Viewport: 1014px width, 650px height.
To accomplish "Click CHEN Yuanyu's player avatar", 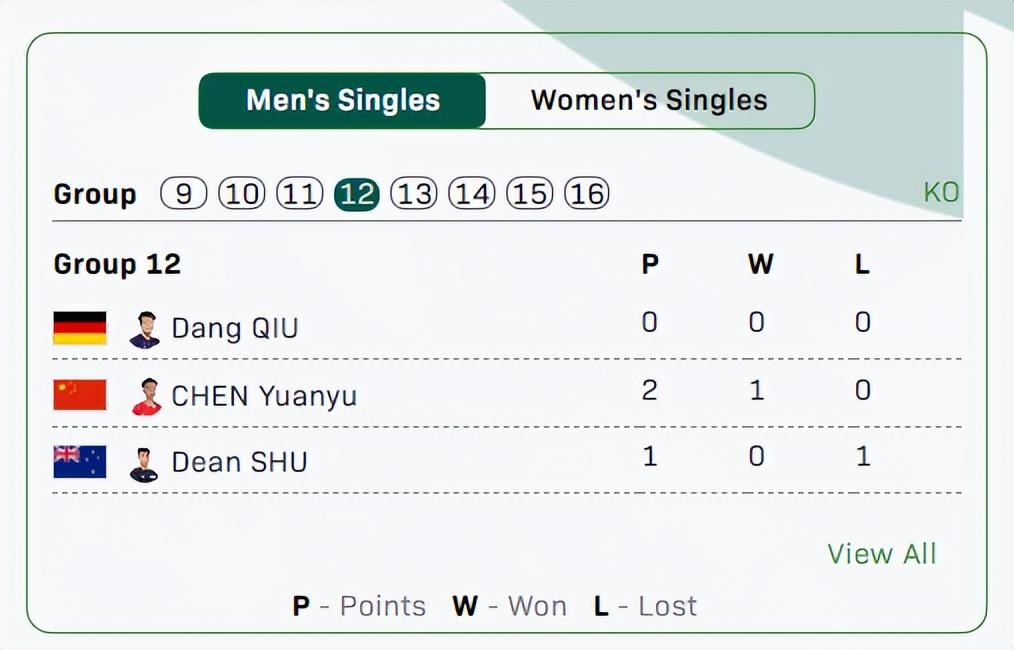I will click(146, 396).
